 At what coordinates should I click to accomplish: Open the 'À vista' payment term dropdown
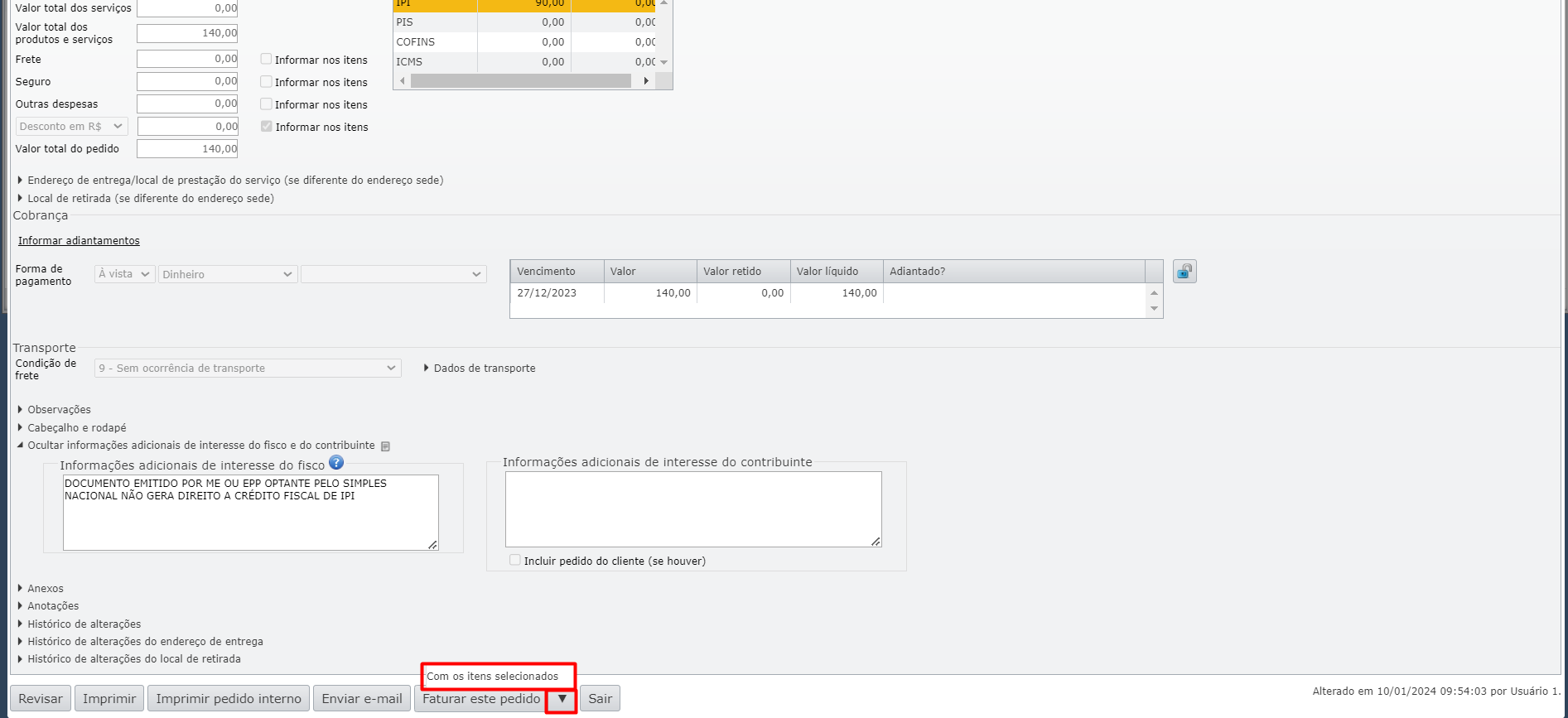tap(125, 274)
